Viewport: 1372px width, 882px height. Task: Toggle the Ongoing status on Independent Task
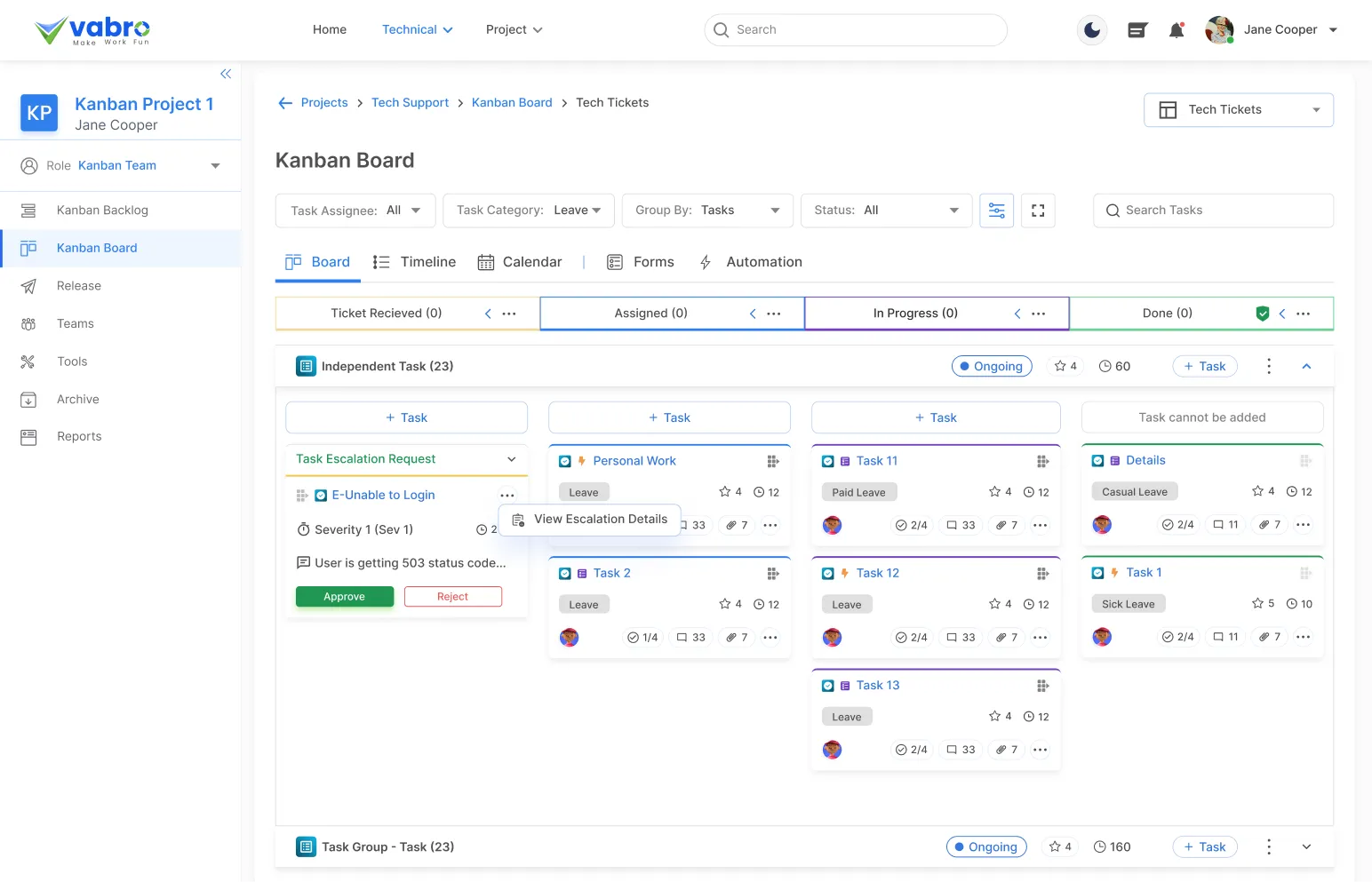pyautogui.click(x=991, y=366)
